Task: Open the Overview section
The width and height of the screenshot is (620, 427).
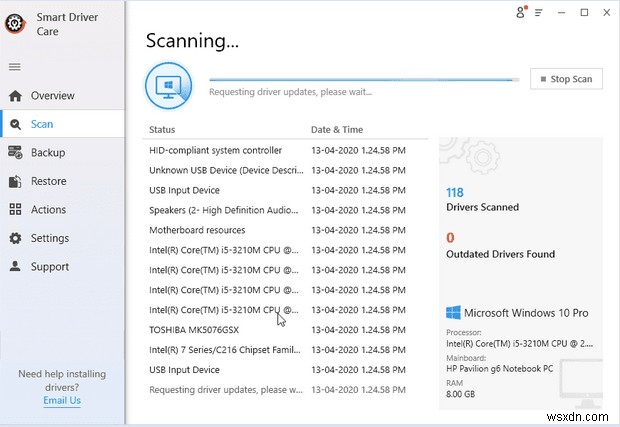Action: (62, 96)
